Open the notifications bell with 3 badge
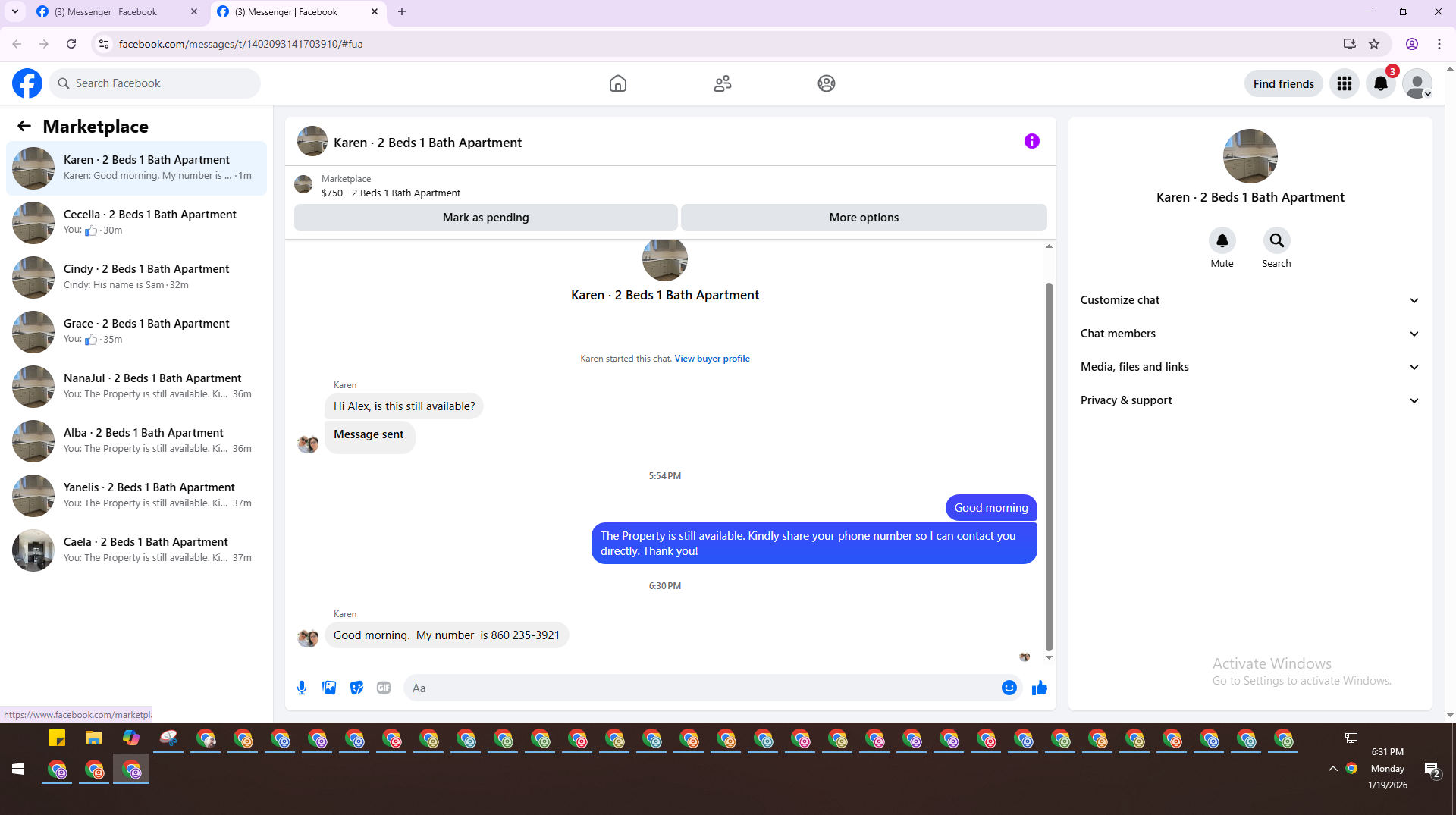 [x=1381, y=83]
